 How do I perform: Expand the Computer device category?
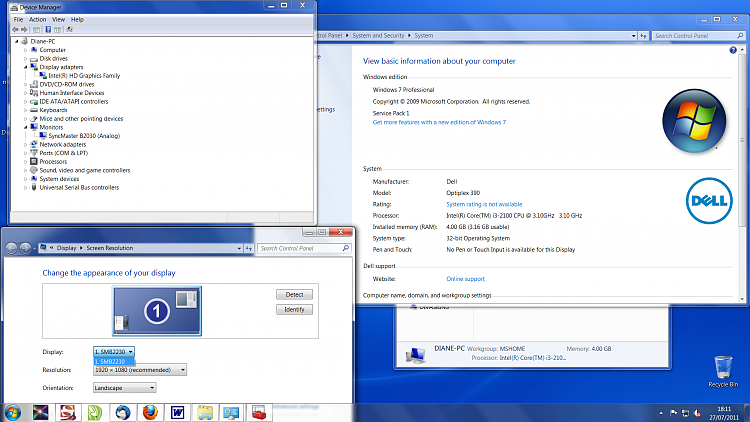pos(25,50)
